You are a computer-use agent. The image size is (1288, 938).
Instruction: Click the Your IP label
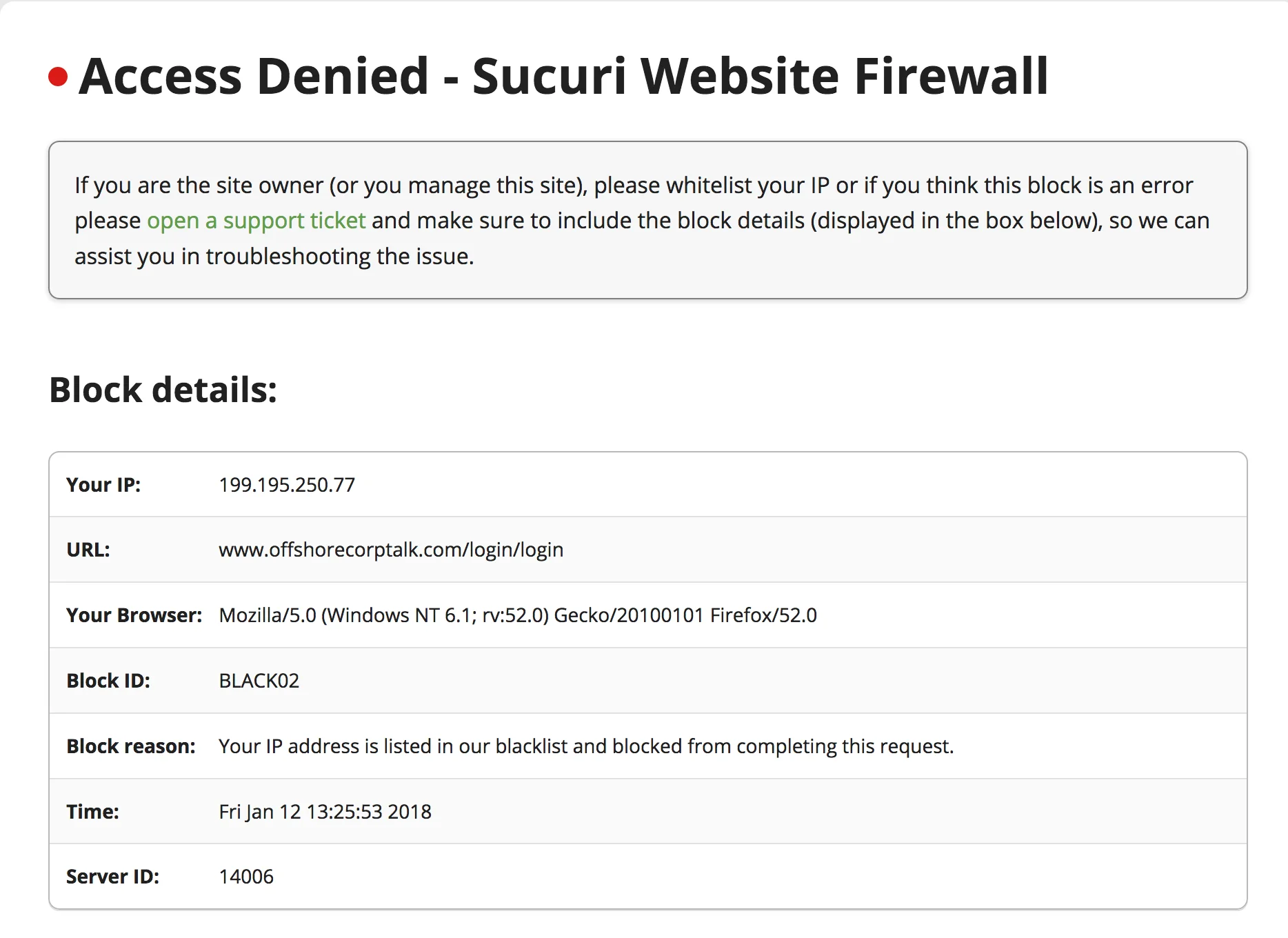pyautogui.click(x=103, y=485)
